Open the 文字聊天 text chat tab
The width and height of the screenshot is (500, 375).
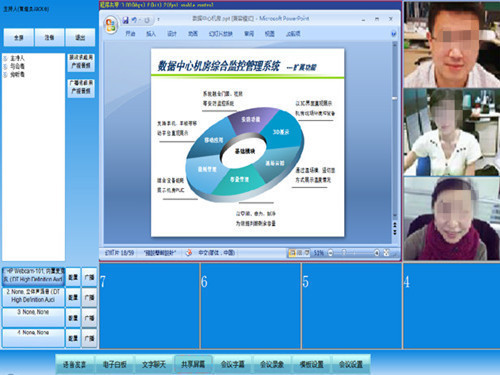coord(154,364)
